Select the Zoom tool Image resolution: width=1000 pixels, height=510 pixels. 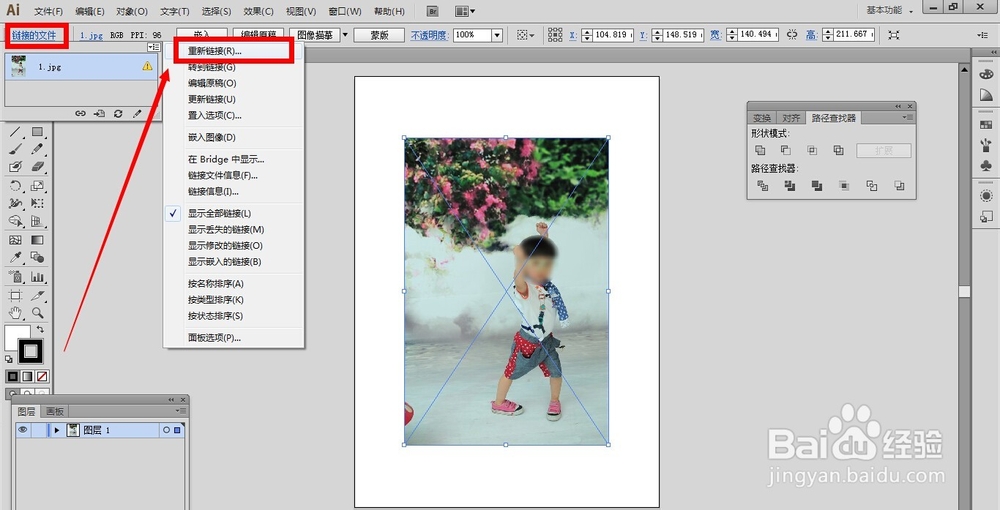38,313
